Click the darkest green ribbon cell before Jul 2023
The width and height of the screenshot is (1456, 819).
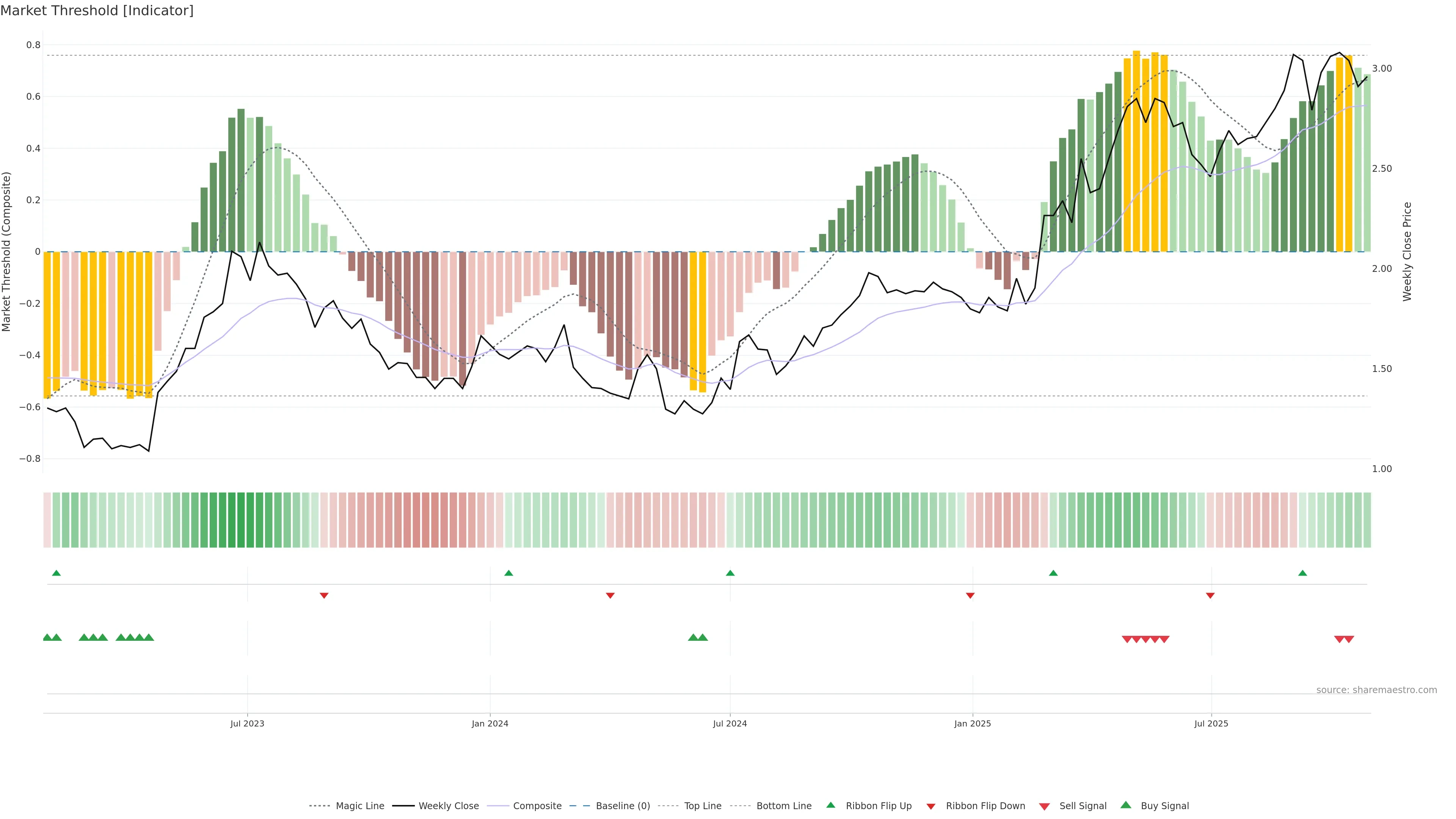241,520
